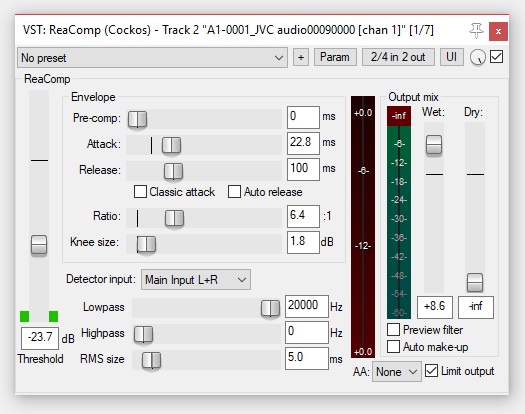The image size is (525, 414).
Task: Click the Attack ms value field
Action: (x=303, y=143)
